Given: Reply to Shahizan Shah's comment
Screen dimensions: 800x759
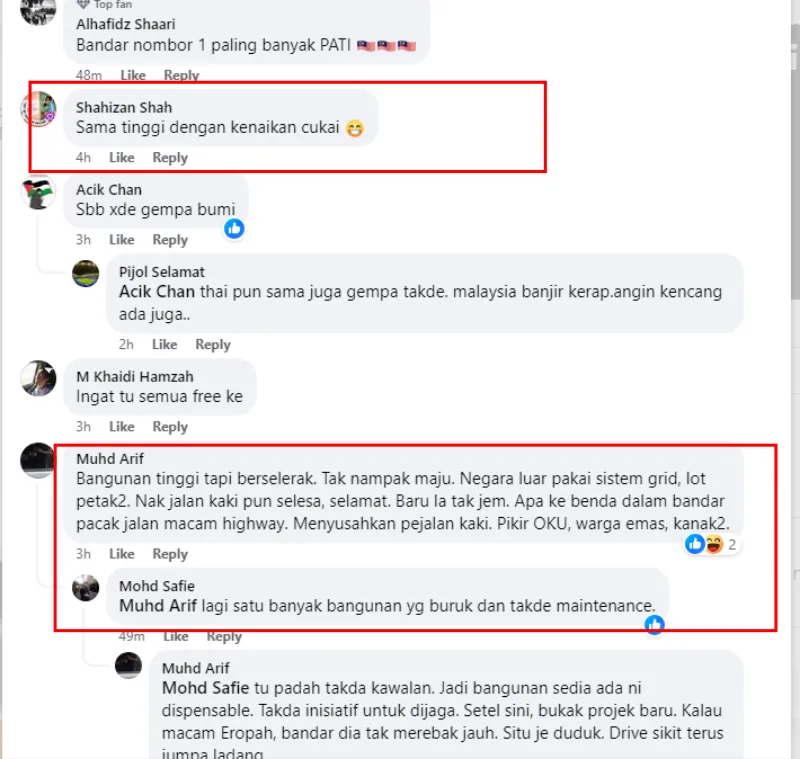Looking at the screenshot, I should click(170, 157).
